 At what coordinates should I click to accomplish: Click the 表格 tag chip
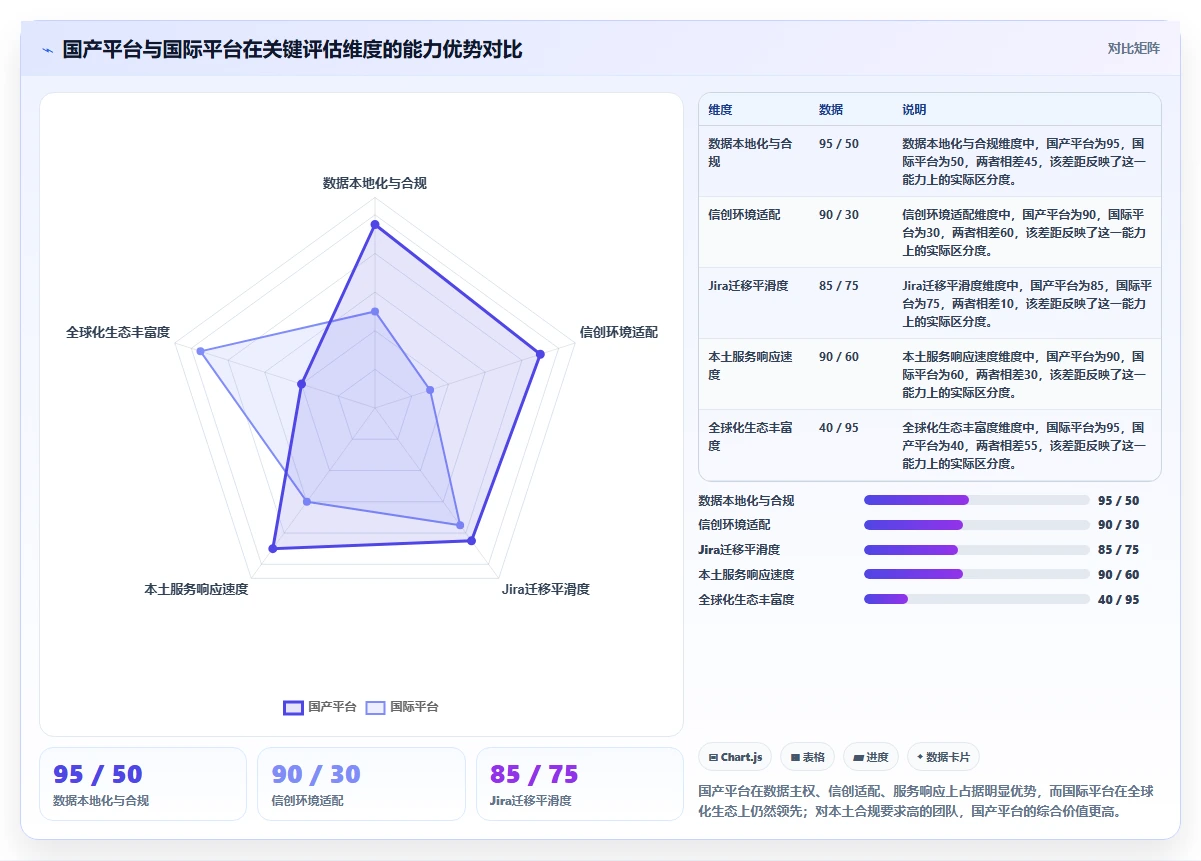[807, 757]
